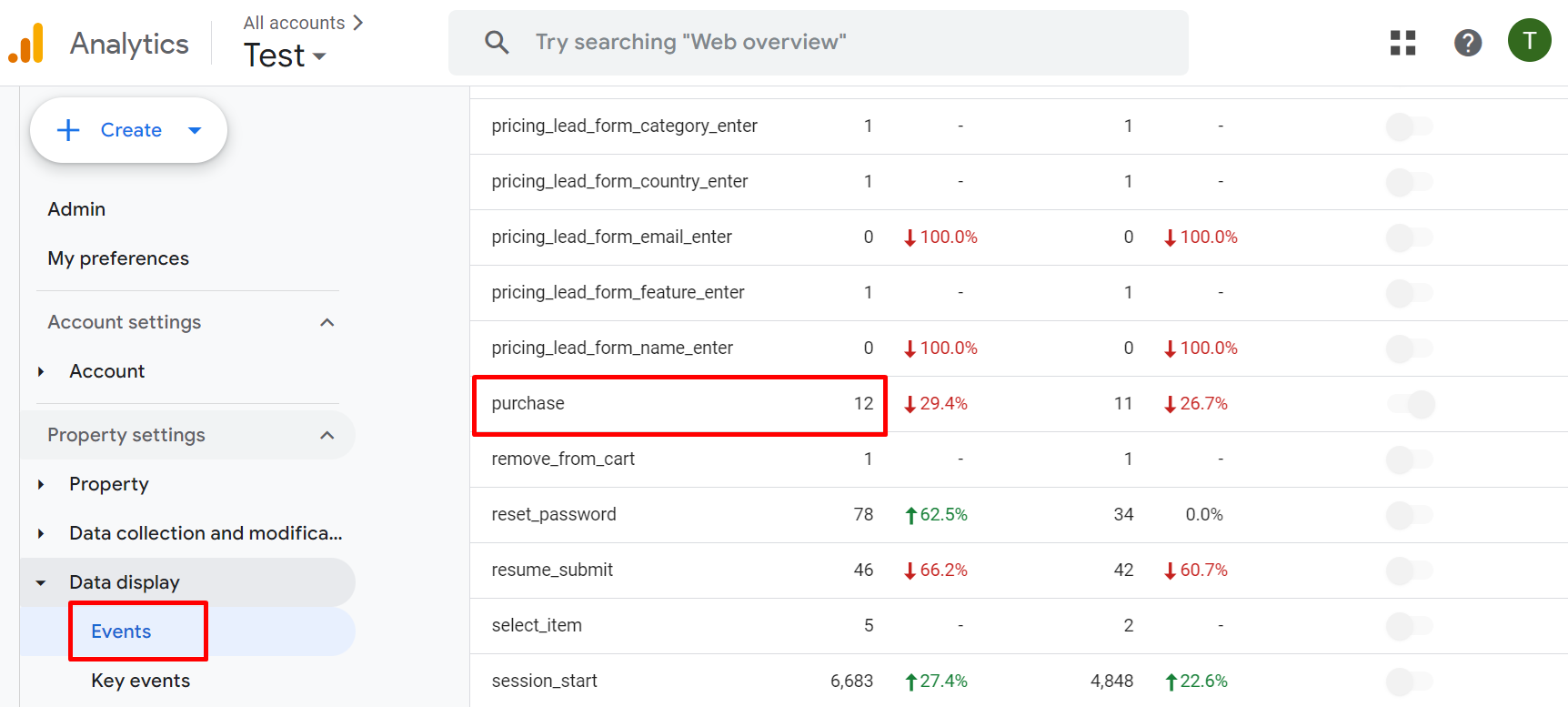The width and height of the screenshot is (1568, 717).
Task: Open the purchase event
Action: pyautogui.click(x=528, y=403)
